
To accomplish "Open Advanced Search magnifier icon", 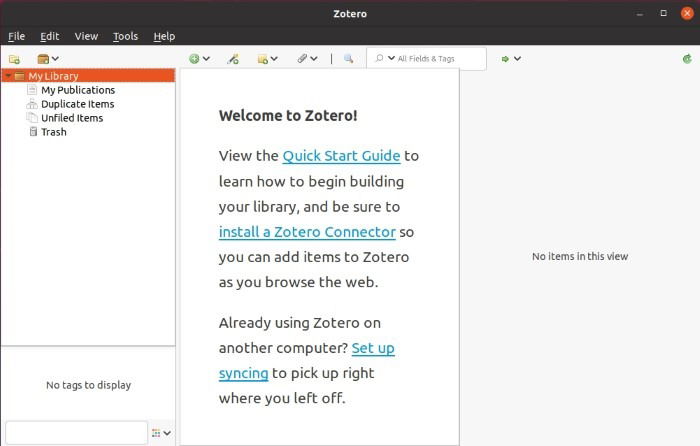I will tap(349, 58).
